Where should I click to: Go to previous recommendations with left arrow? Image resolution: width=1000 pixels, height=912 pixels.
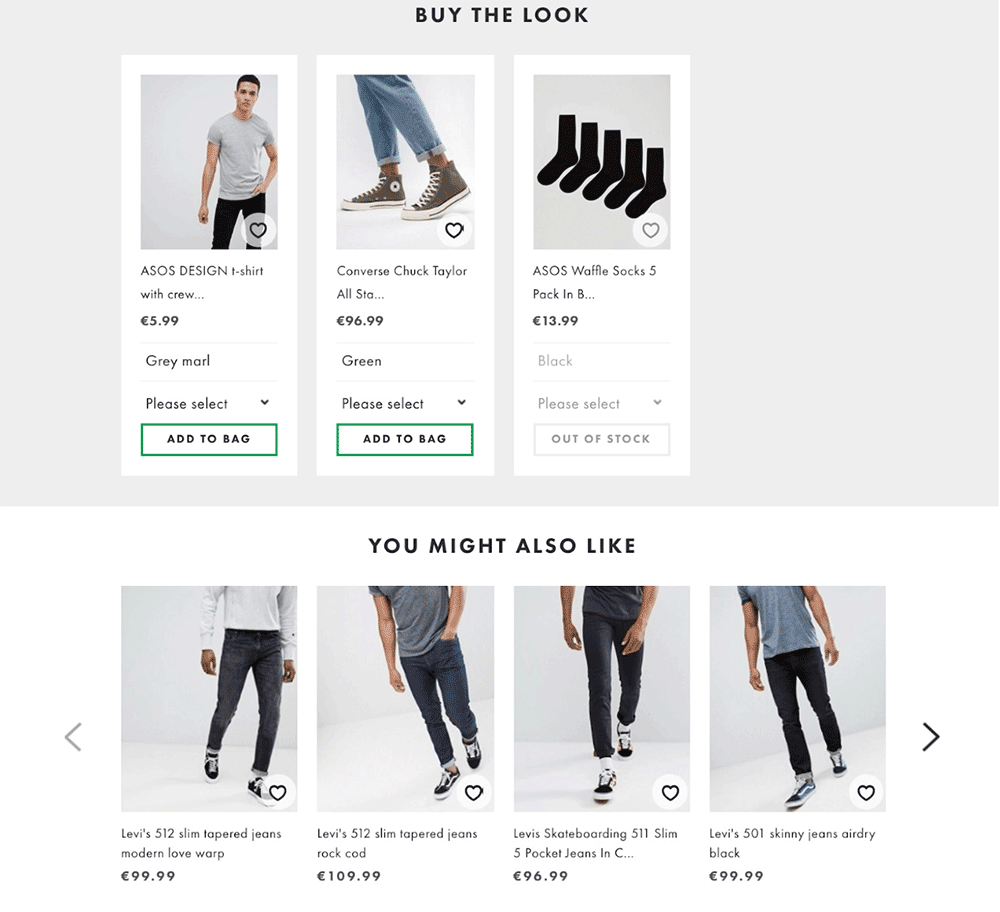[73, 737]
